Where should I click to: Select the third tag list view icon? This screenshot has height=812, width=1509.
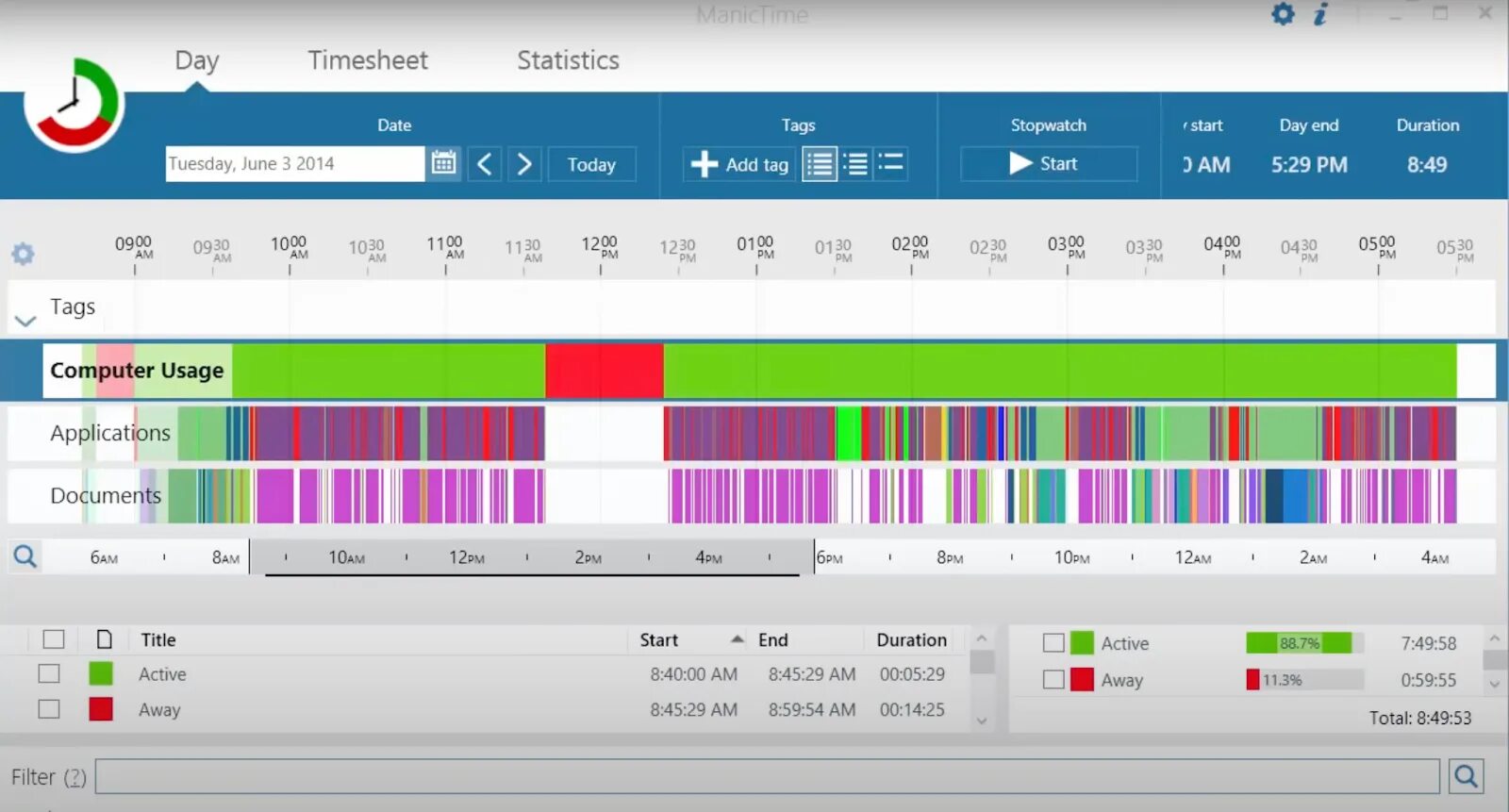tap(890, 163)
